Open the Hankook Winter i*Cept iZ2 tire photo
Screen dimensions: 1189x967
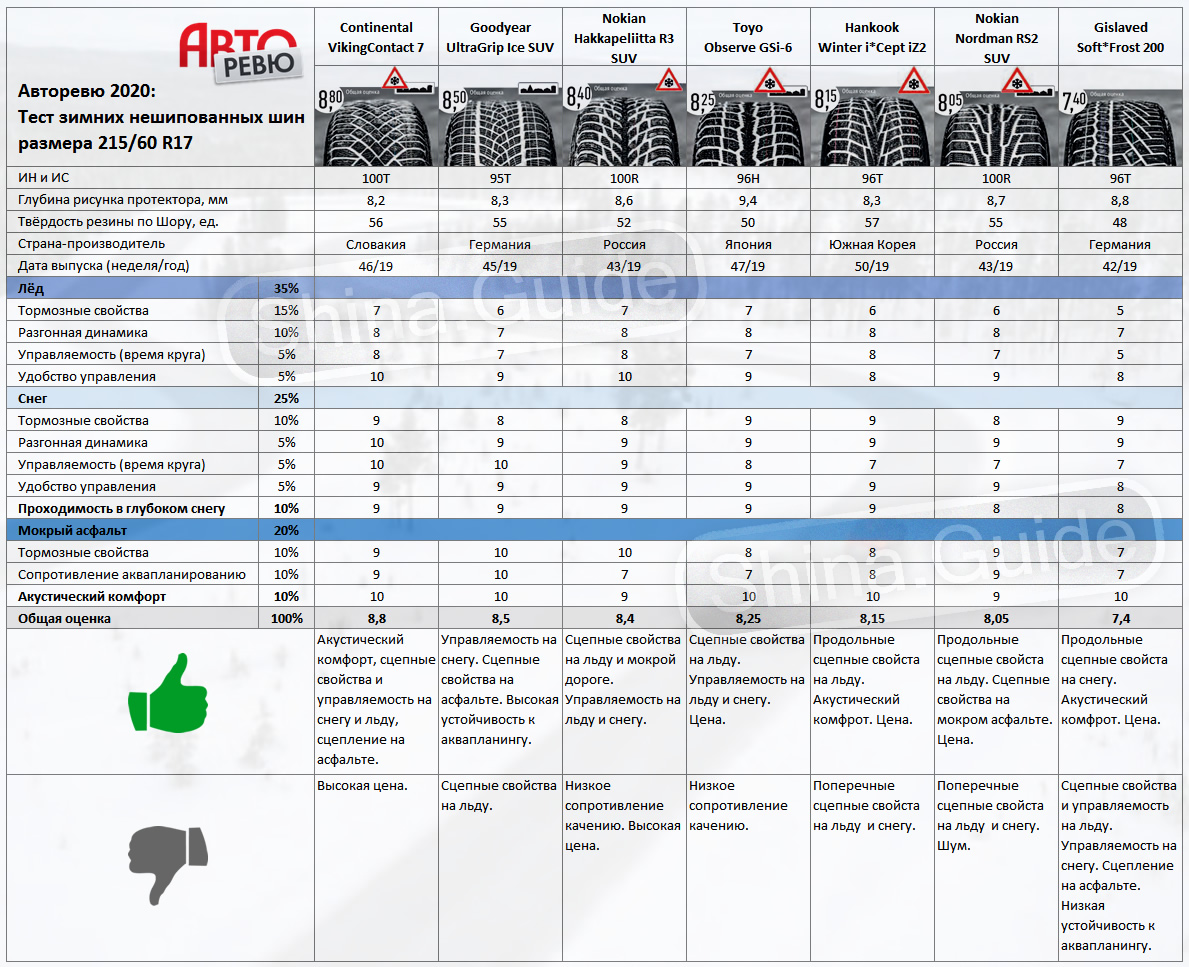click(x=872, y=116)
